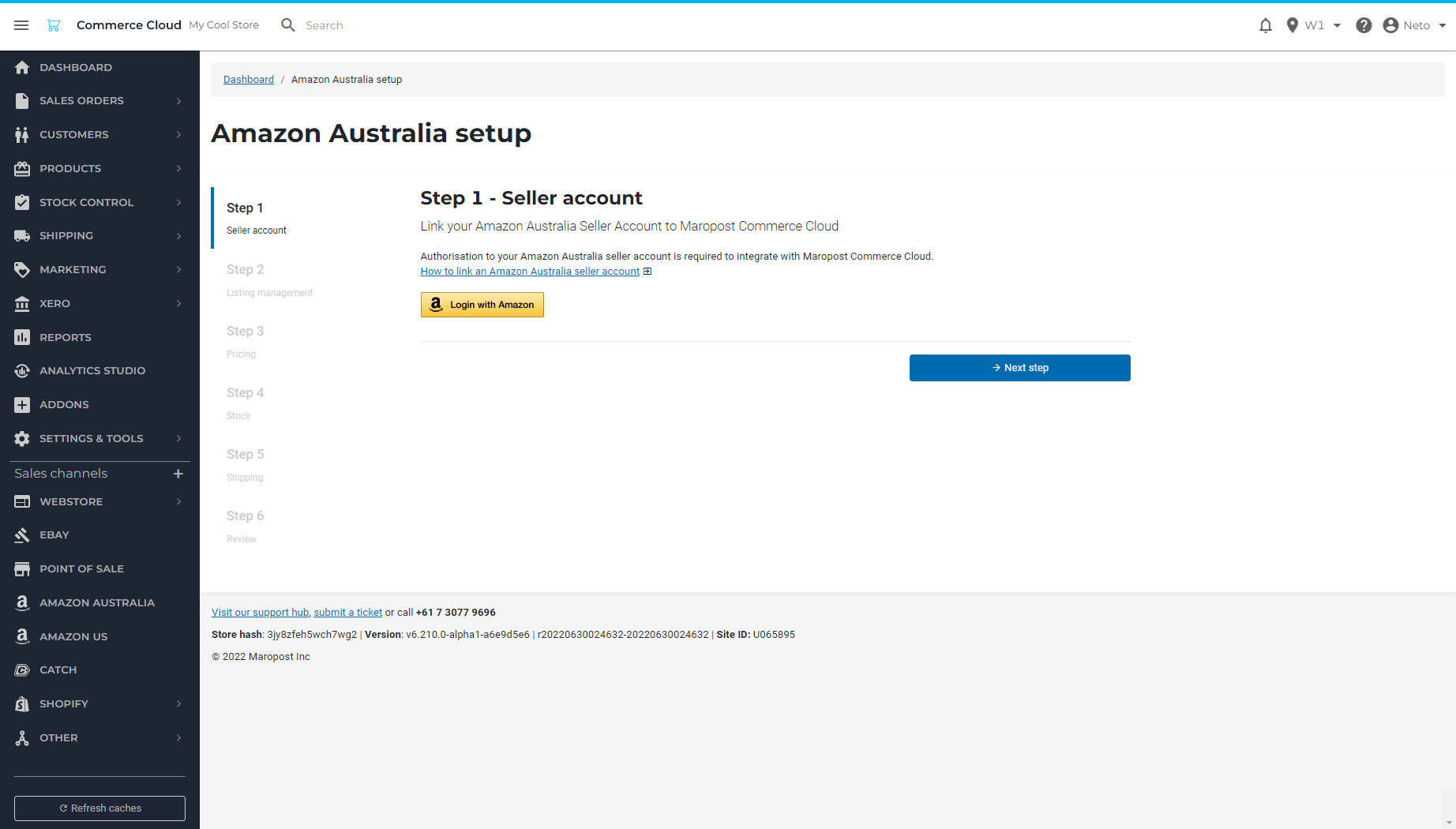The height and width of the screenshot is (829, 1456).
Task: Click the Refresh caches button
Action: 99,808
